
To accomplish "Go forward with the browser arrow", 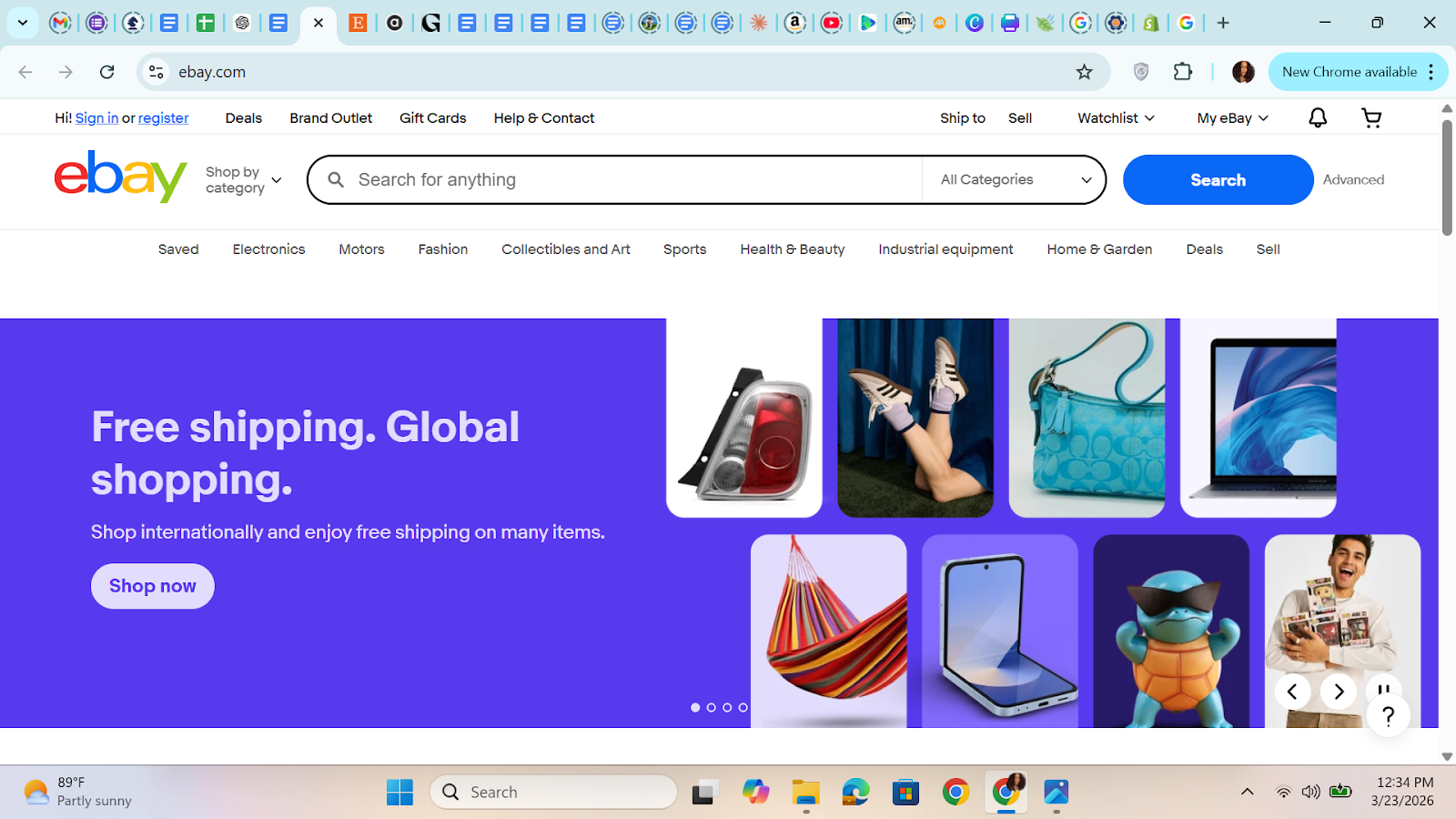I will click(66, 72).
